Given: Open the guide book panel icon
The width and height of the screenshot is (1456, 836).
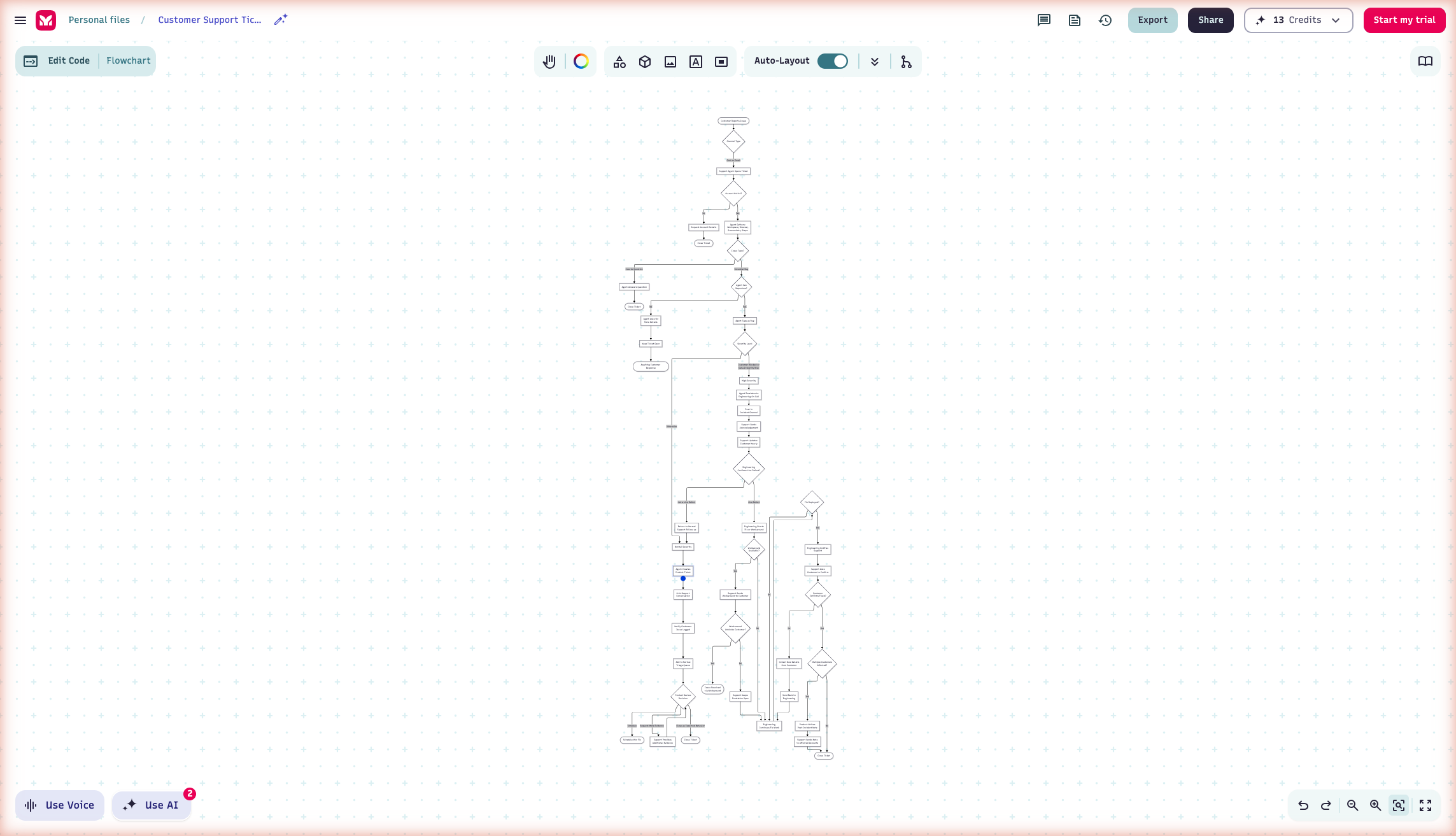Looking at the screenshot, I should pos(1425,61).
